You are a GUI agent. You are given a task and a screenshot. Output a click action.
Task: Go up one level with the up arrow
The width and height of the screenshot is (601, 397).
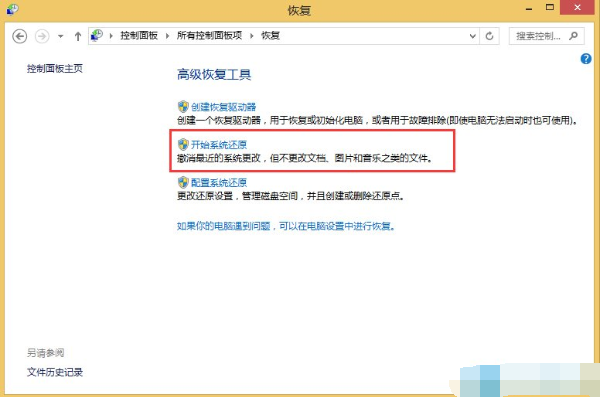point(78,36)
